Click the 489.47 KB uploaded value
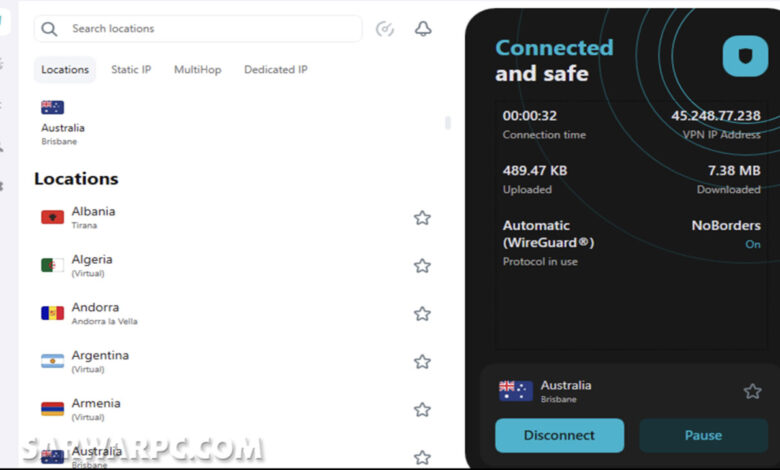 click(x=535, y=171)
